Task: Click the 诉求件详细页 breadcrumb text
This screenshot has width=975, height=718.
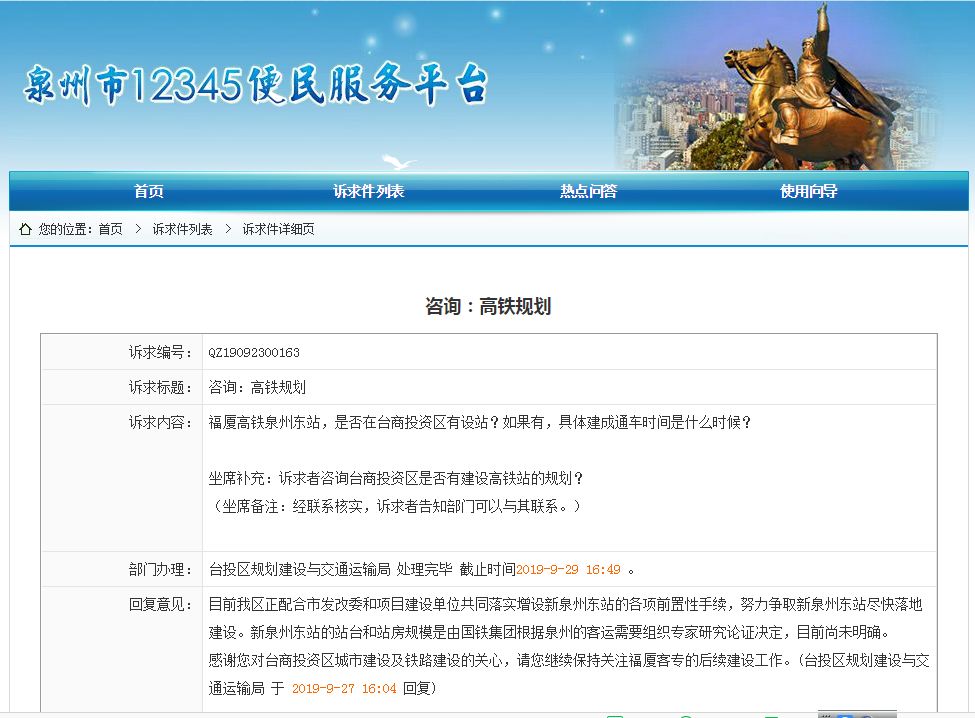Action: tap(278, 229)
